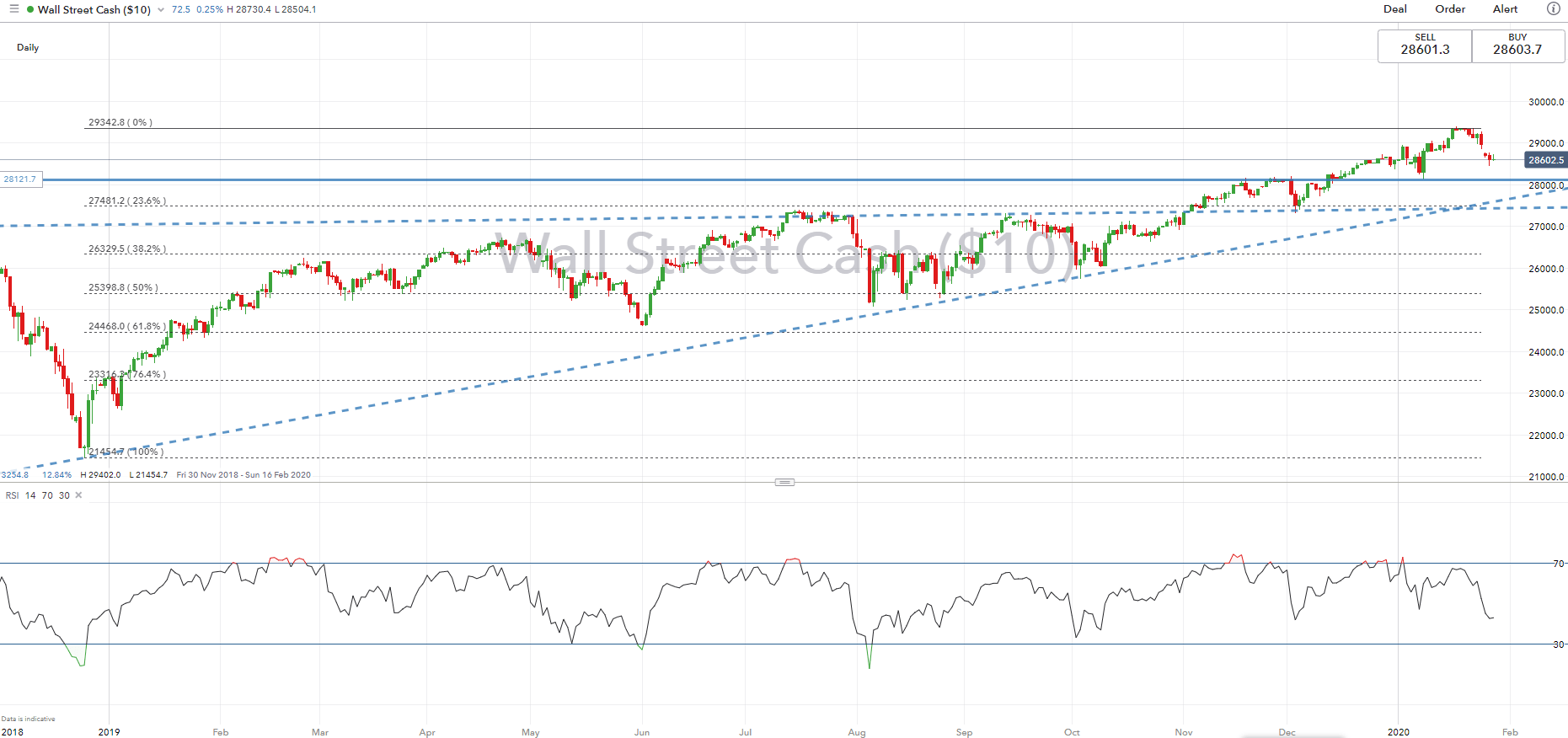Select the 27481.2 (23.6%) Fibonacci label
Viewport: 1568px width, 738px height.
[127, 201]
